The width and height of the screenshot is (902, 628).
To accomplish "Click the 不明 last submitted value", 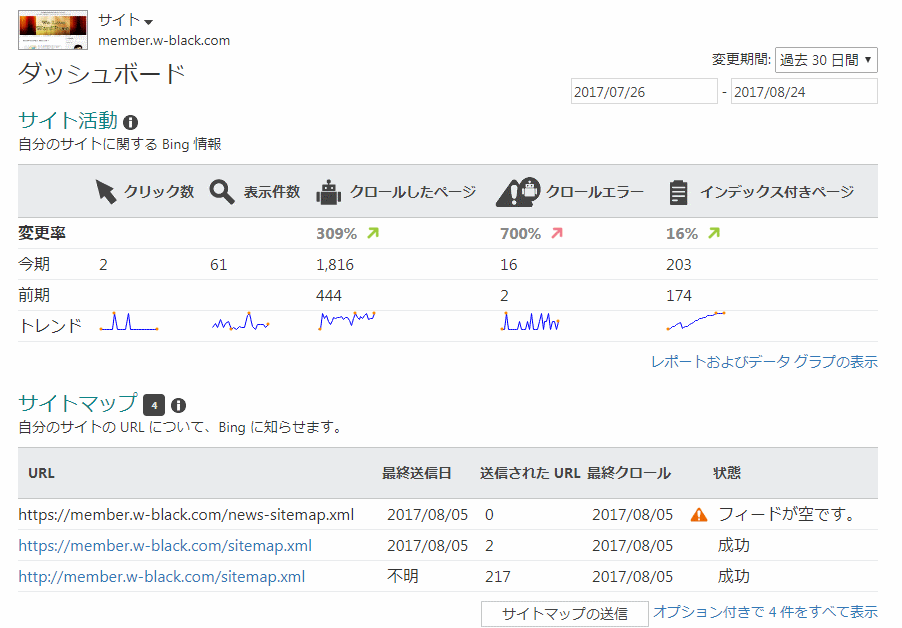I will 403,576.
